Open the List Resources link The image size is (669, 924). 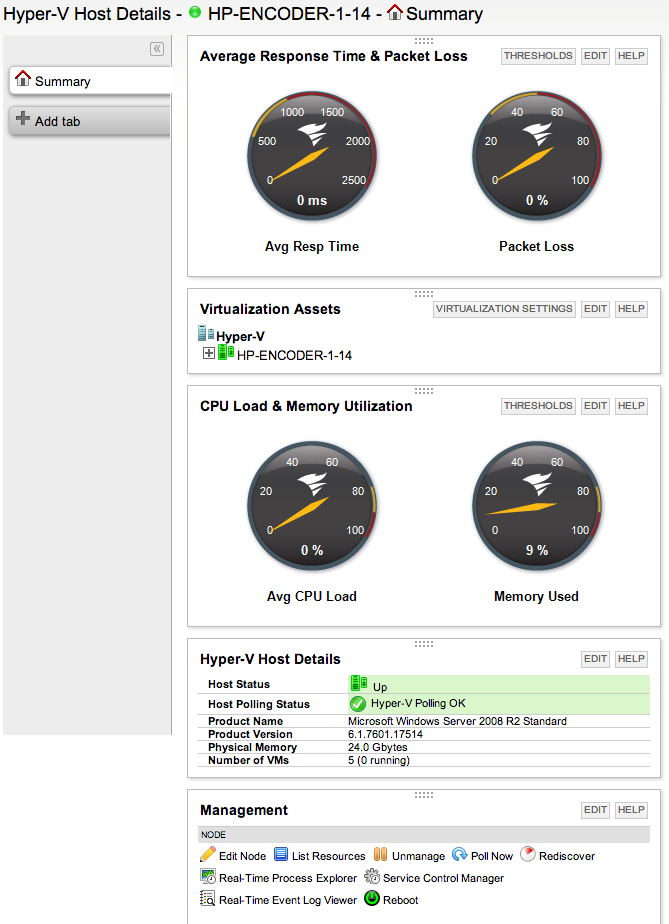tap(328, 856)
